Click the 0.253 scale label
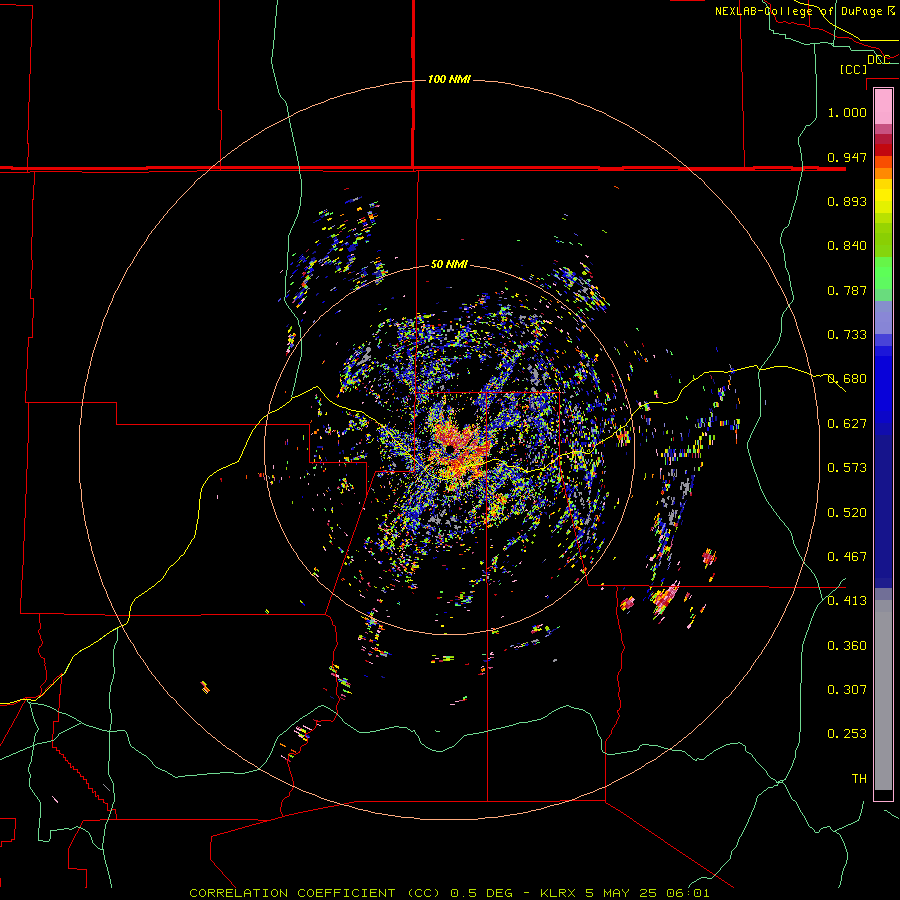Screen dimensions: 900x900 pos(847,734)
